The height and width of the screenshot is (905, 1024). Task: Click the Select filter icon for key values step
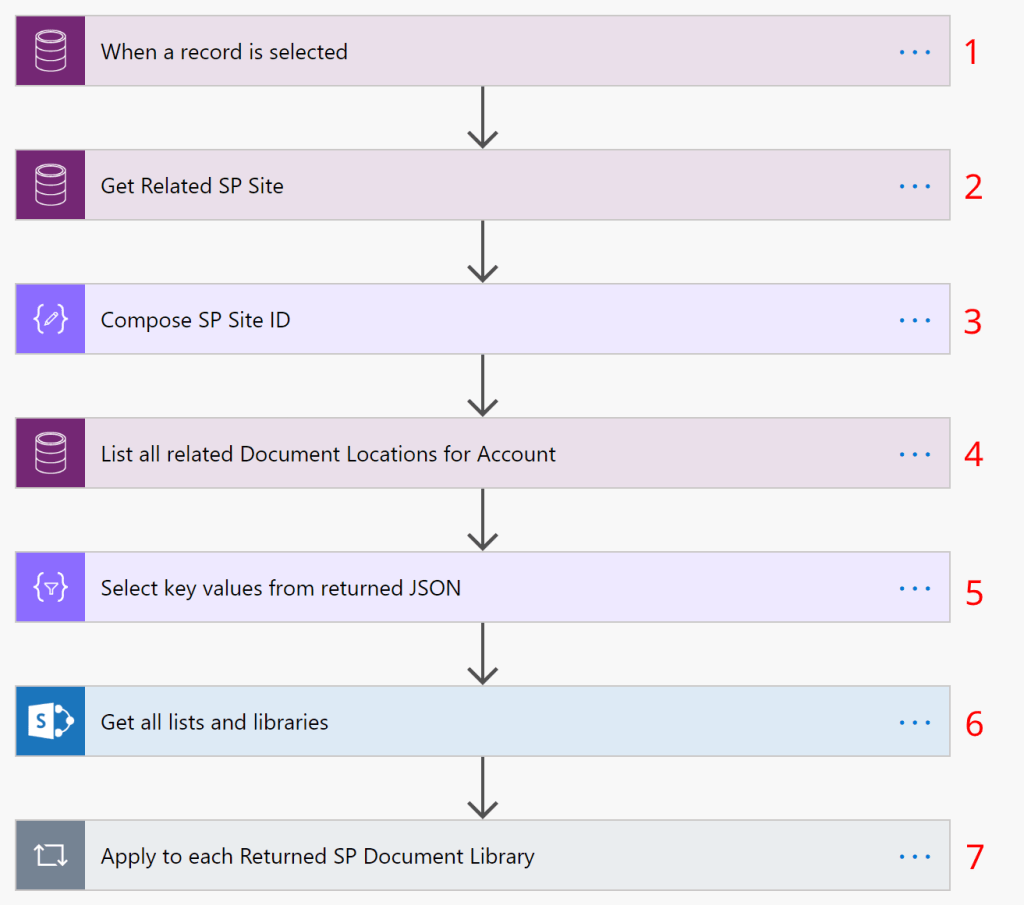tap(50, 588)
